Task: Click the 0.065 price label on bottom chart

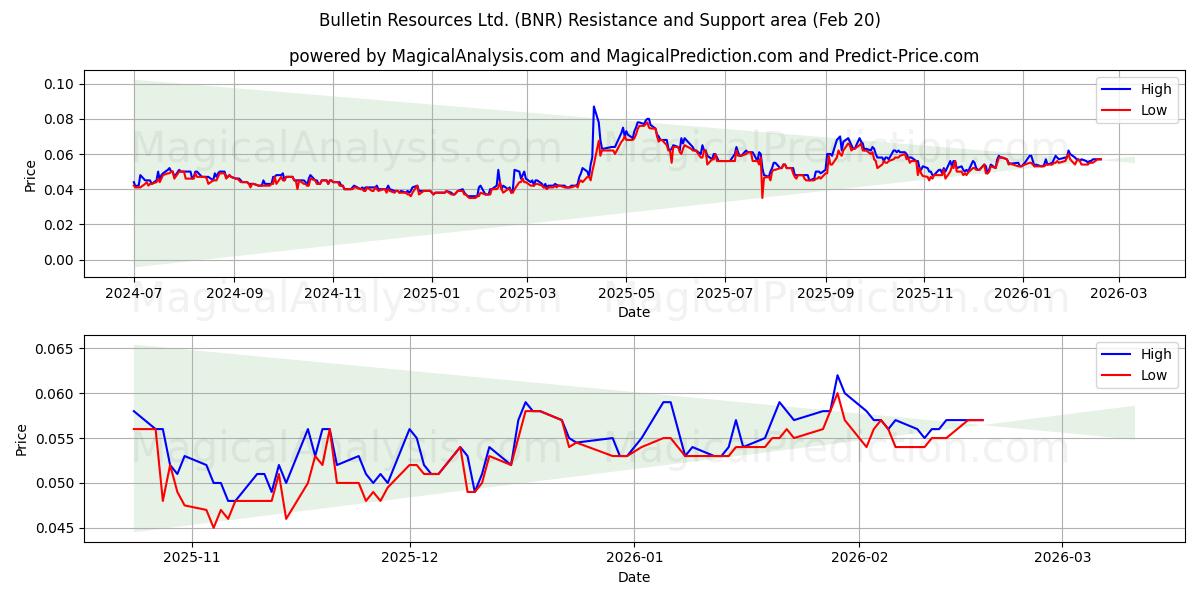Action: (55, 349)
